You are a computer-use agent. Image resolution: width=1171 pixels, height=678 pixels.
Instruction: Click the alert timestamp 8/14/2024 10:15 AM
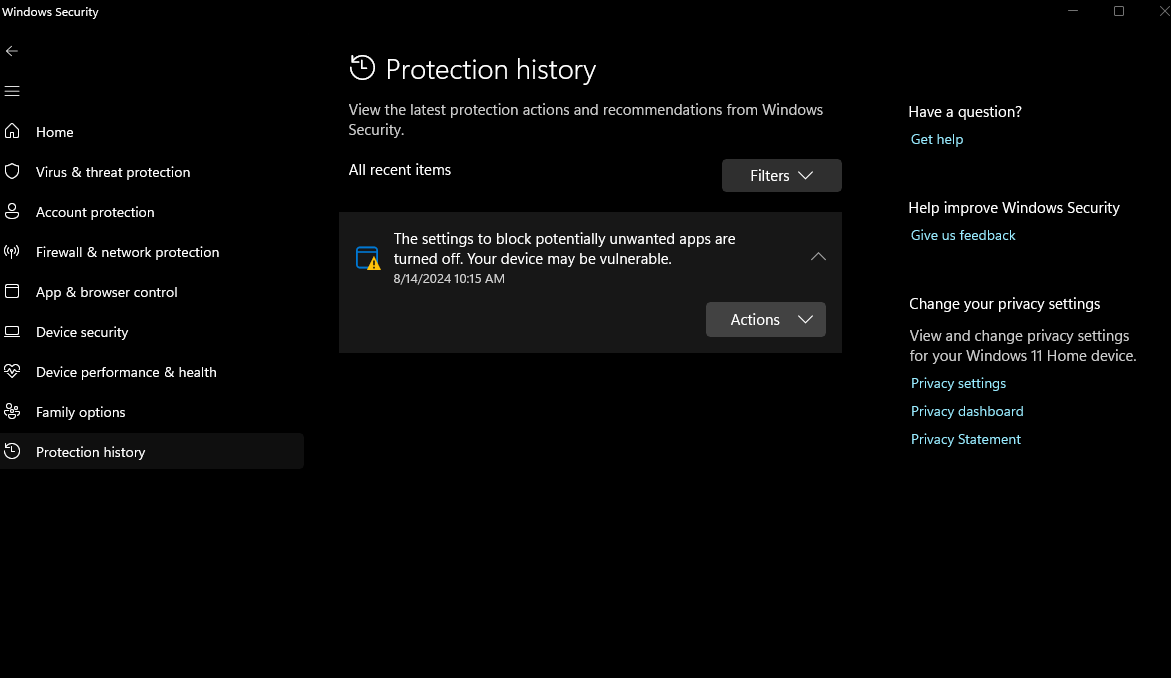tap(449, 279)
